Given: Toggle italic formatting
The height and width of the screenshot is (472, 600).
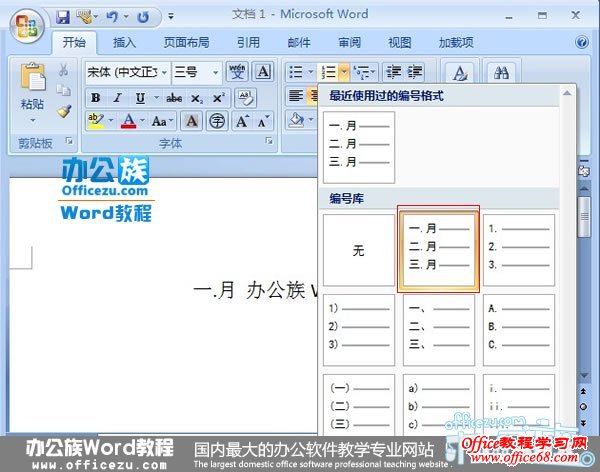Looking at the screenshot, I should 117,98.
